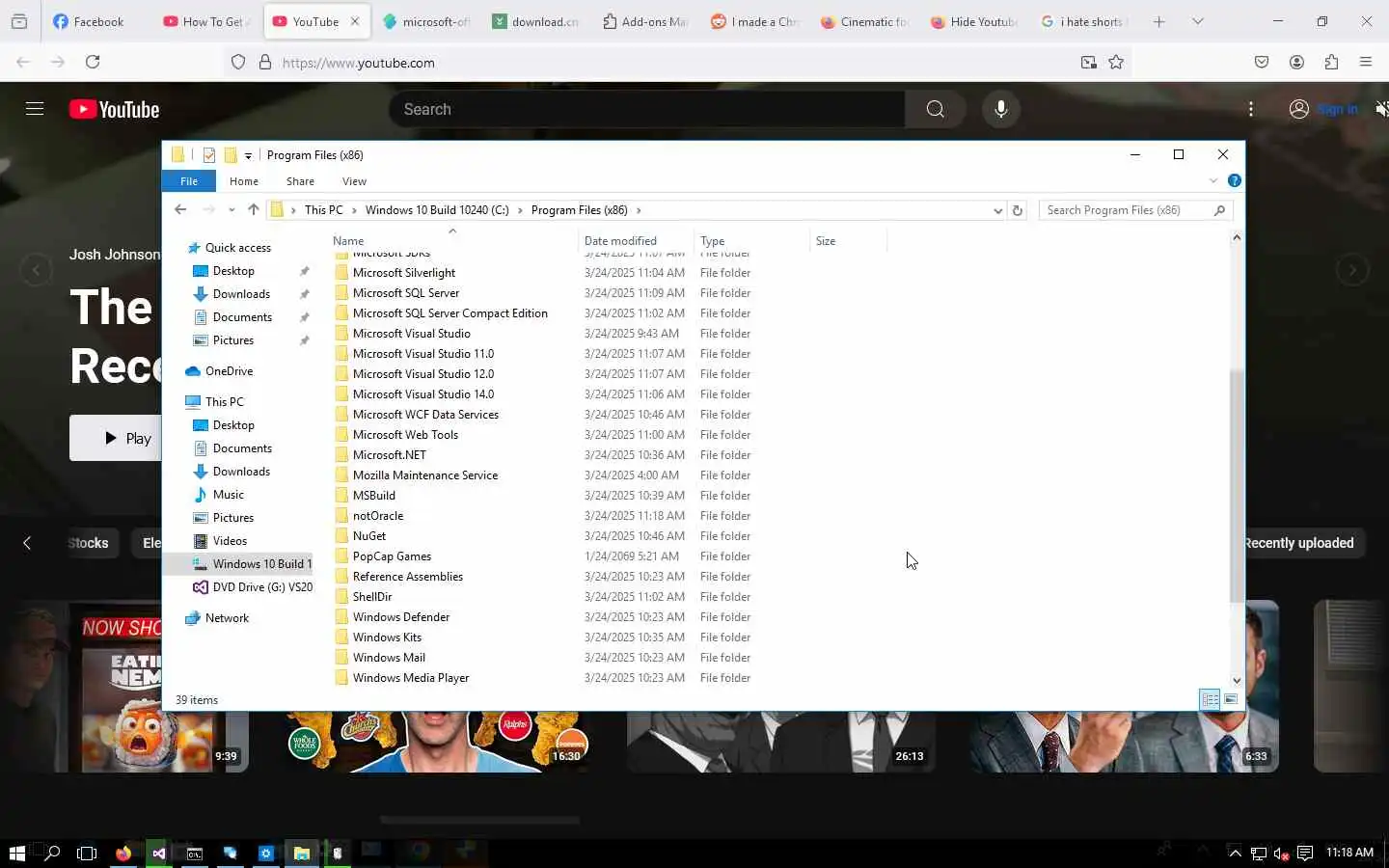Screen dimensions: 1389x868
Task: Expand the Explorer ribbon with chevron
Action: pyautogui.click(x=1213, y=180)
